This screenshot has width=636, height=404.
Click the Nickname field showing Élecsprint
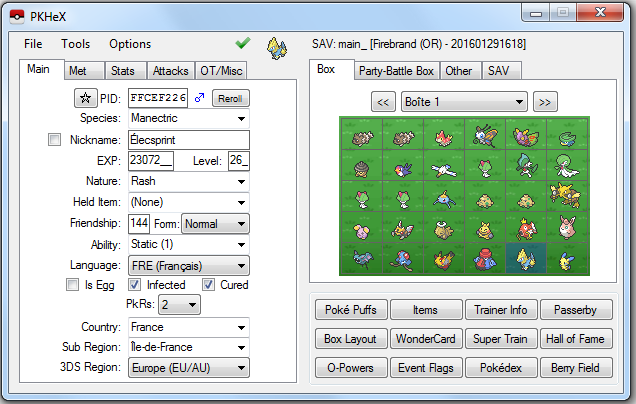click(189, 140)
